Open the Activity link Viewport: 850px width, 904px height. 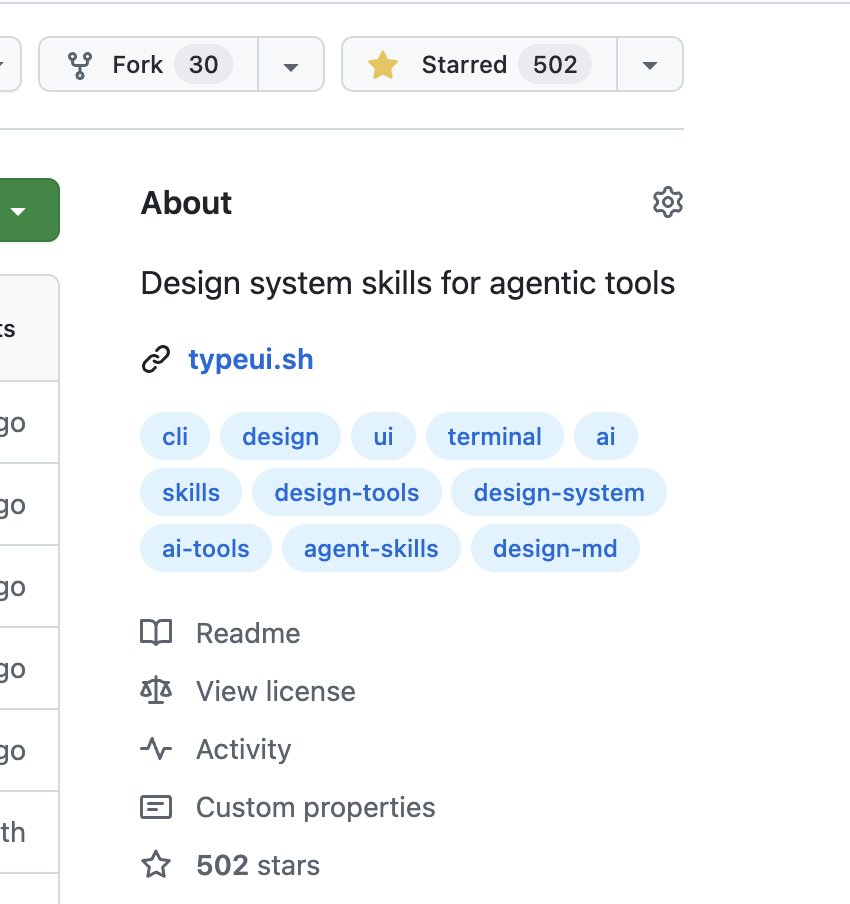click(x=243, y=749)
